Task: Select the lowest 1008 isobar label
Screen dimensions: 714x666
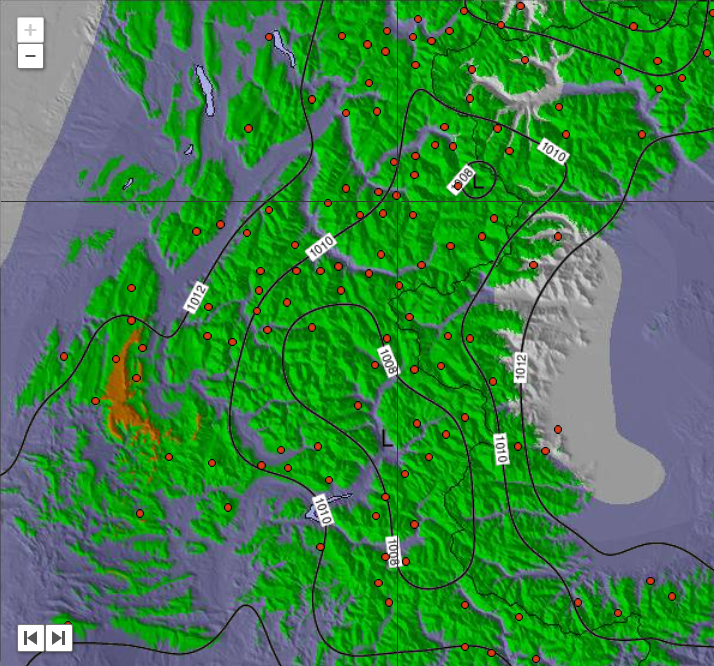Action: click(393, 551)
